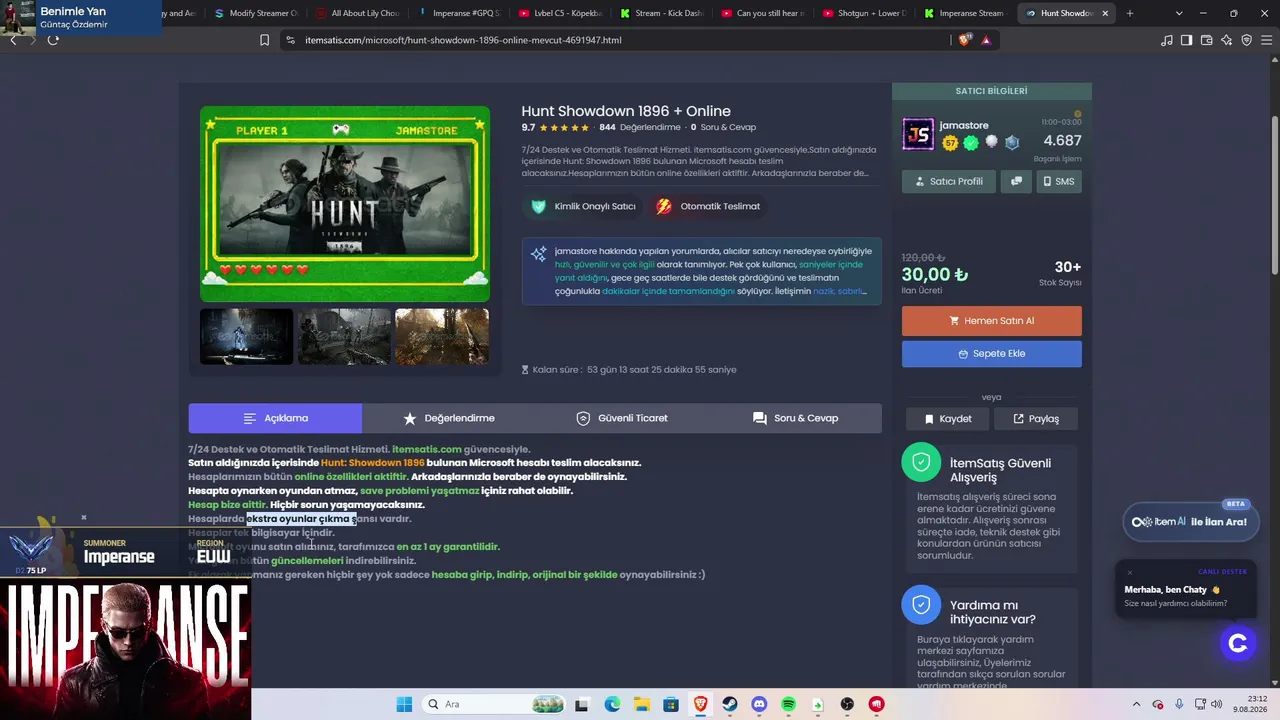Close the Chaty greeting popup
The image size is (1280, 720).
coord(1129,572)
